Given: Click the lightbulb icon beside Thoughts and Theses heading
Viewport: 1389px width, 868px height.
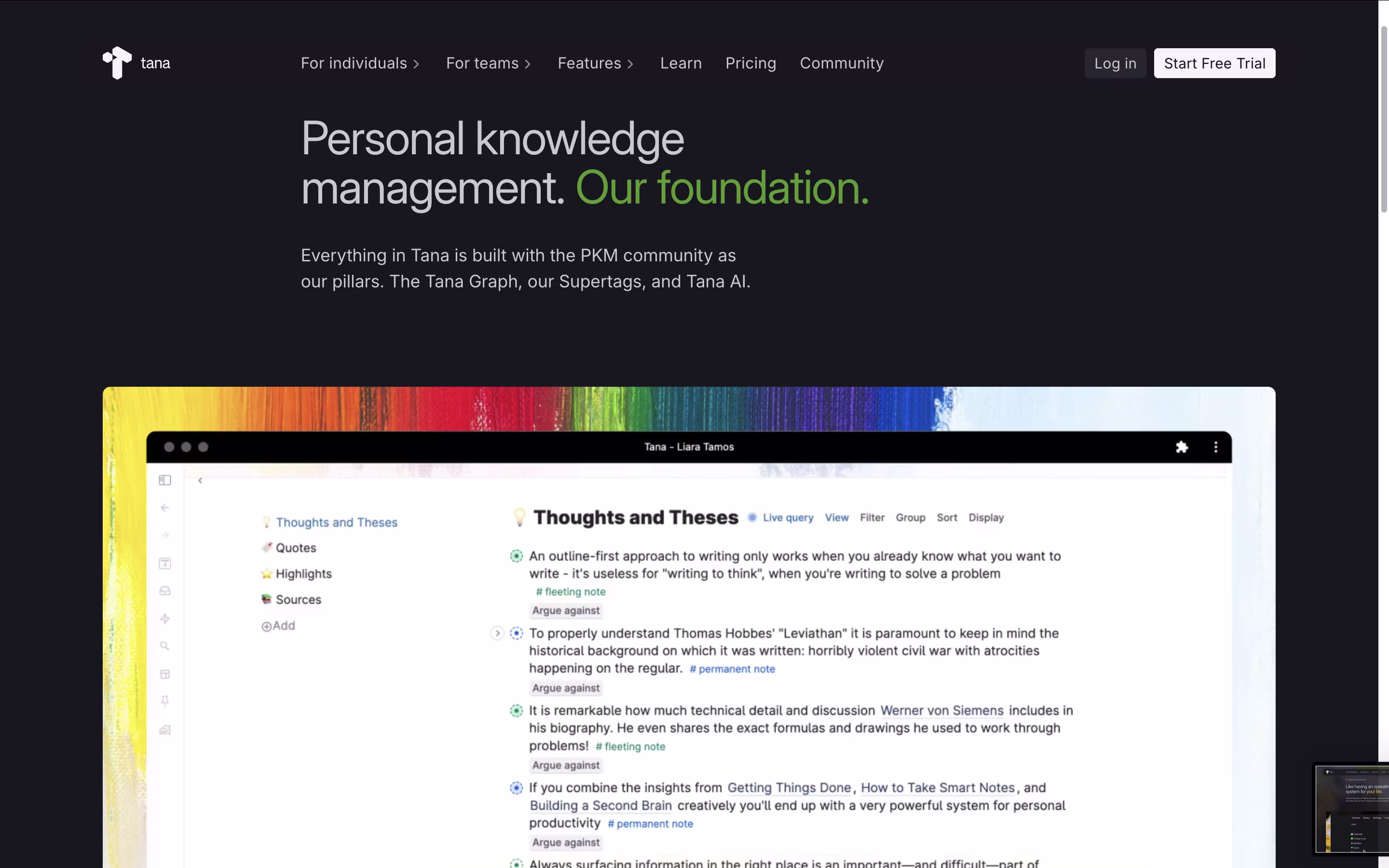Looking at the screenshot, I should pyautogui.click(x=519, y=517).
